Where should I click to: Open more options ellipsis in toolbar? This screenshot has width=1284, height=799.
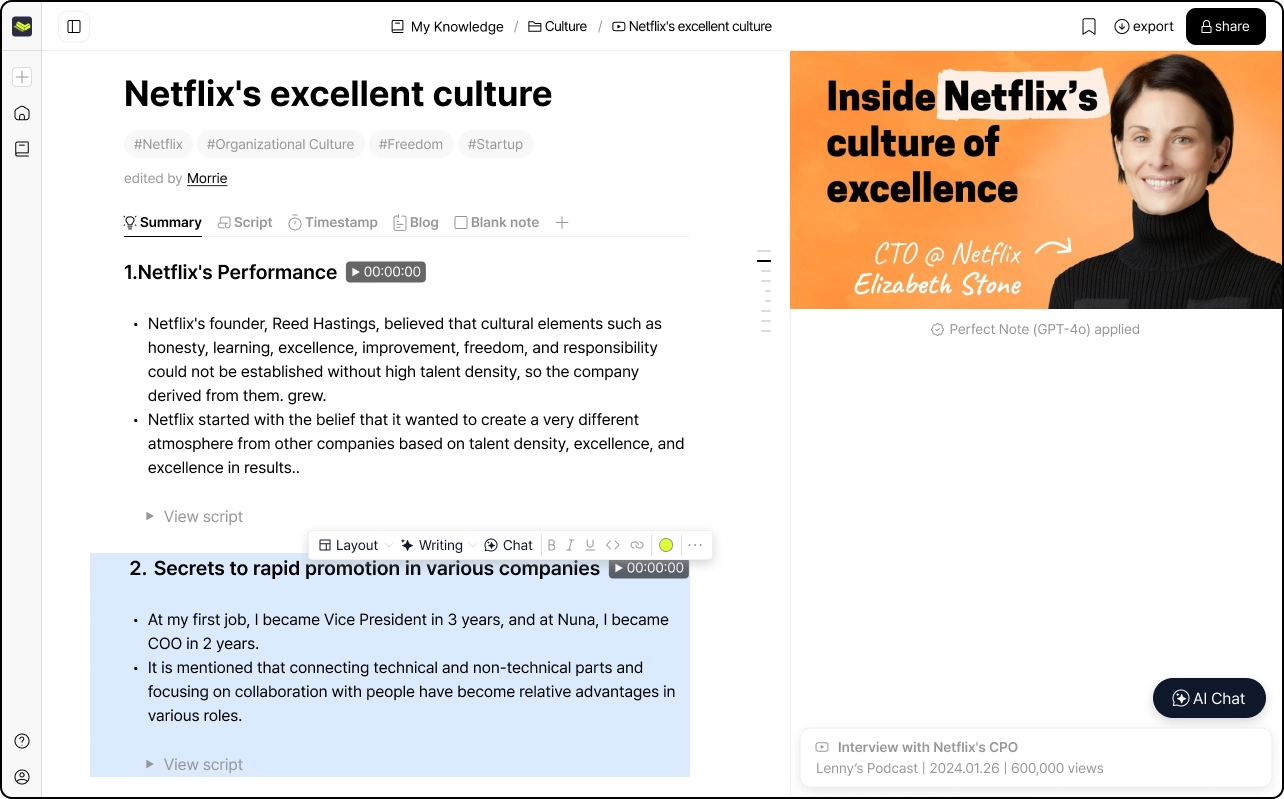[x=695, y=545]
